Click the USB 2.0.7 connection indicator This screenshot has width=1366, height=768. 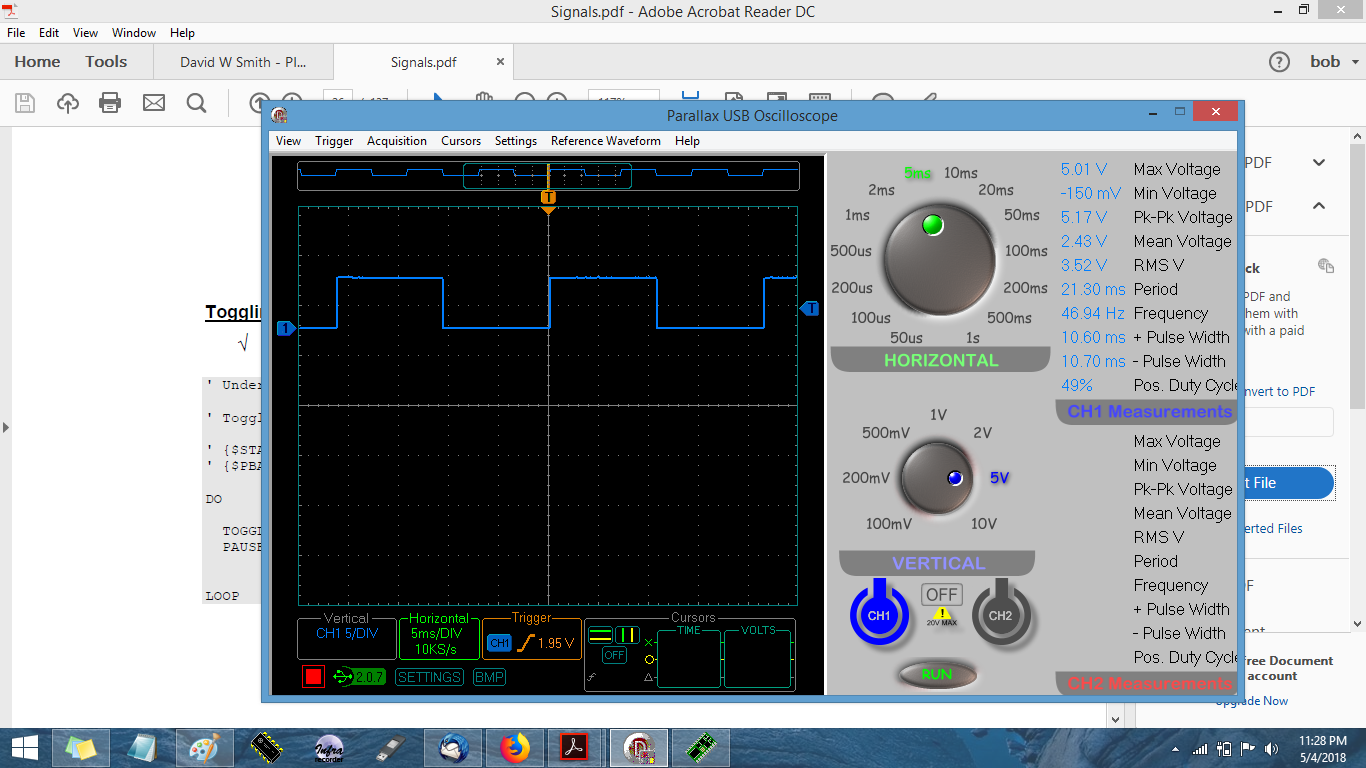(359, 676)
